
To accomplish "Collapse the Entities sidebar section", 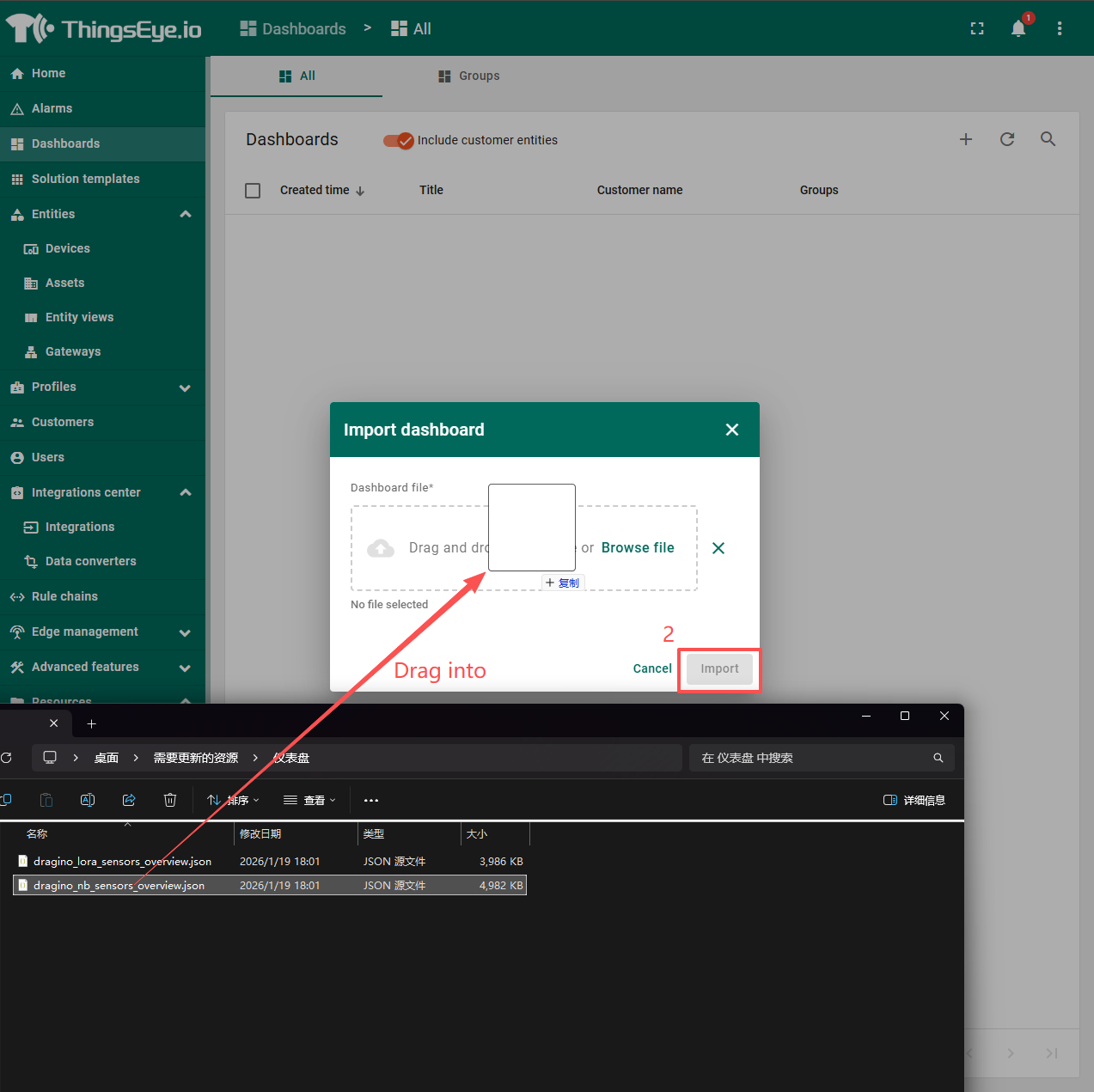I will [x=186, y=214].
